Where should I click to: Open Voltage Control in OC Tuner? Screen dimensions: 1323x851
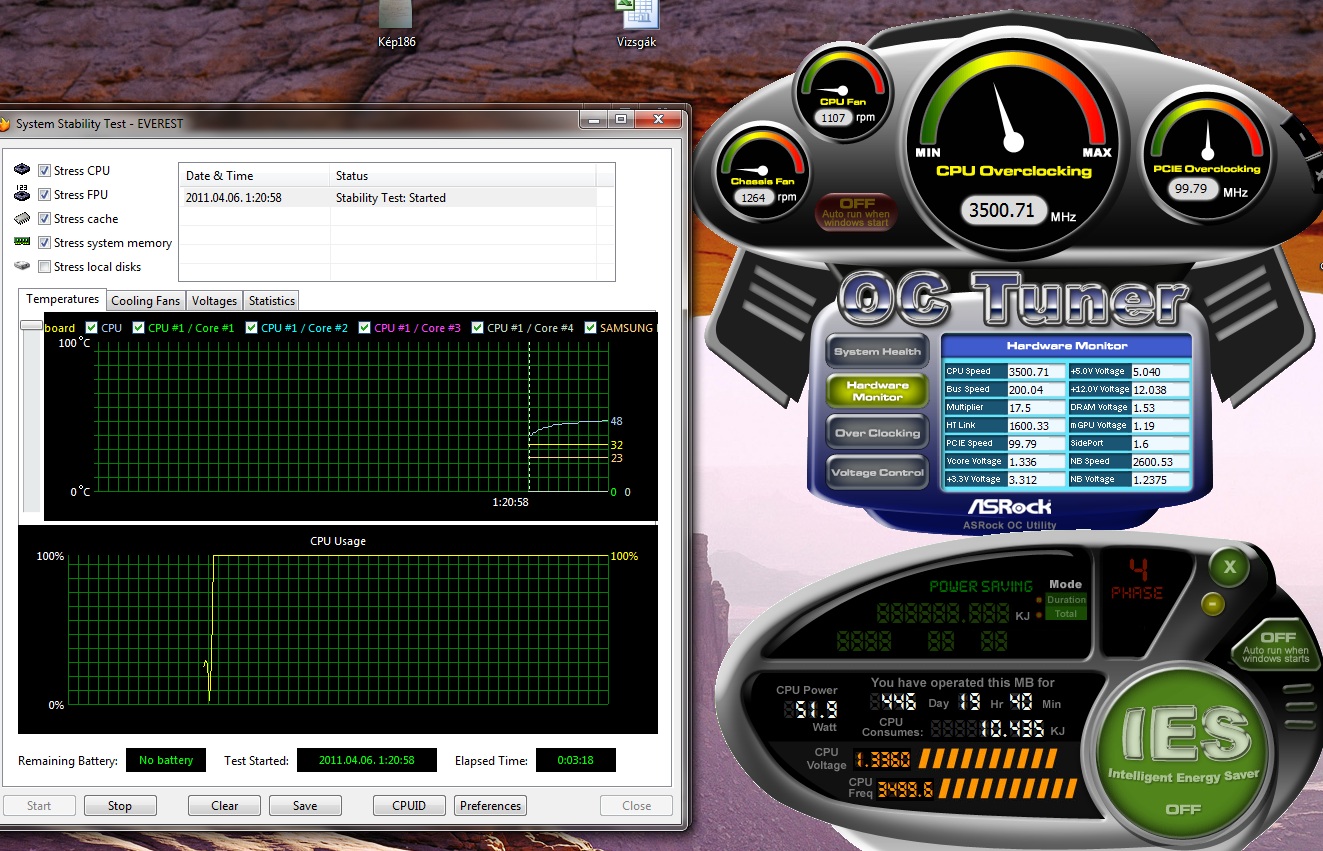click(877, 473)
